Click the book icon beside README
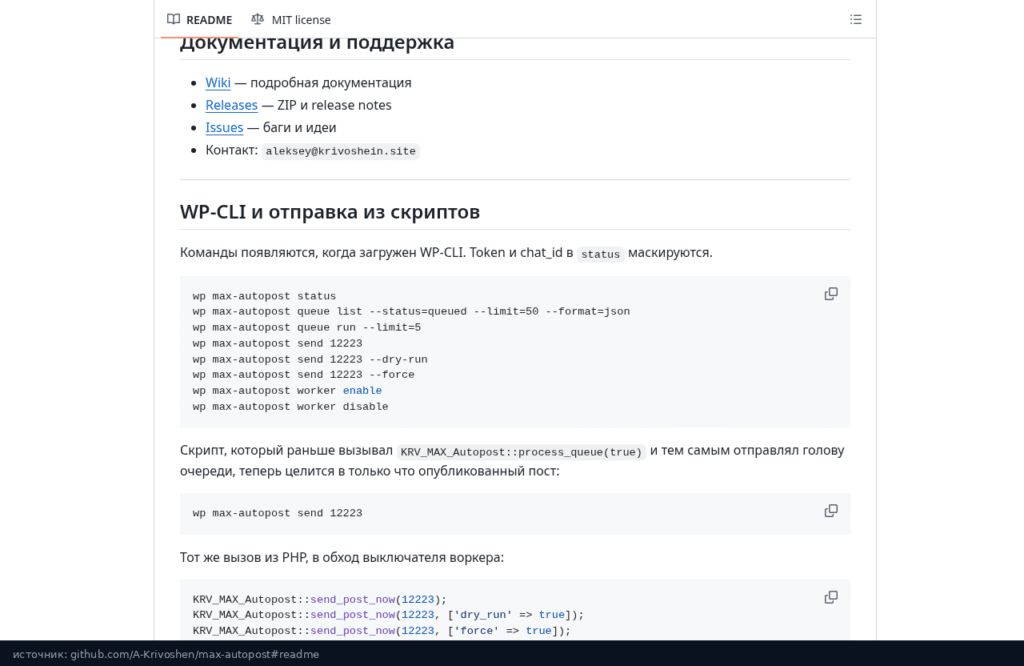Viewport: 1024px width, 666px height. [173, 20]
